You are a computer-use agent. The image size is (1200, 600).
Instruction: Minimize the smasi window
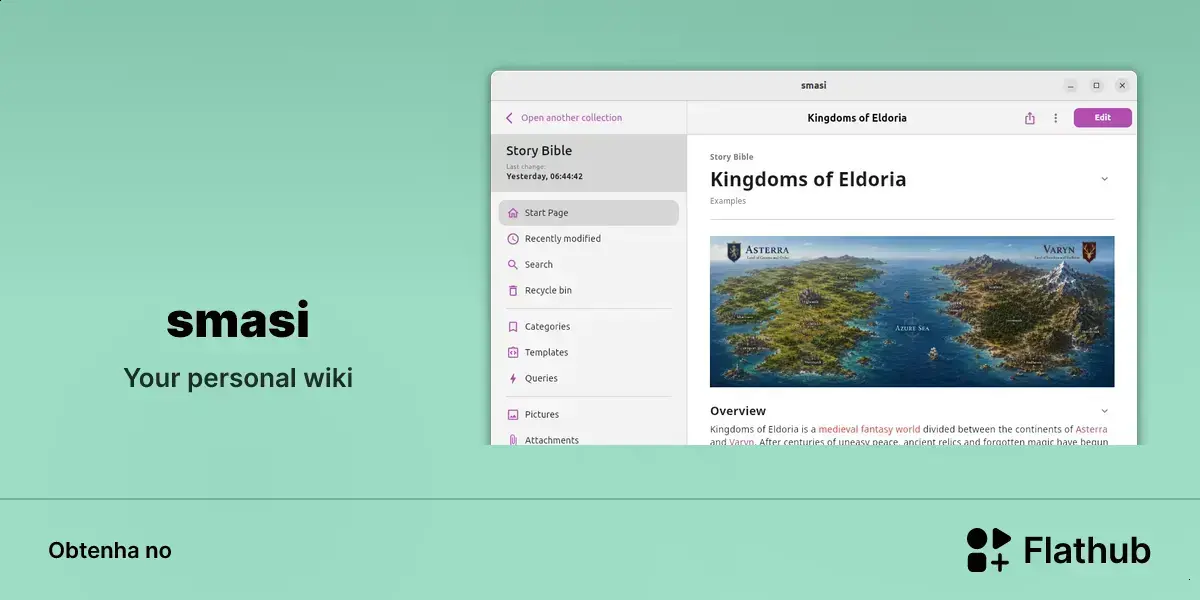(x=1071, y=86)
